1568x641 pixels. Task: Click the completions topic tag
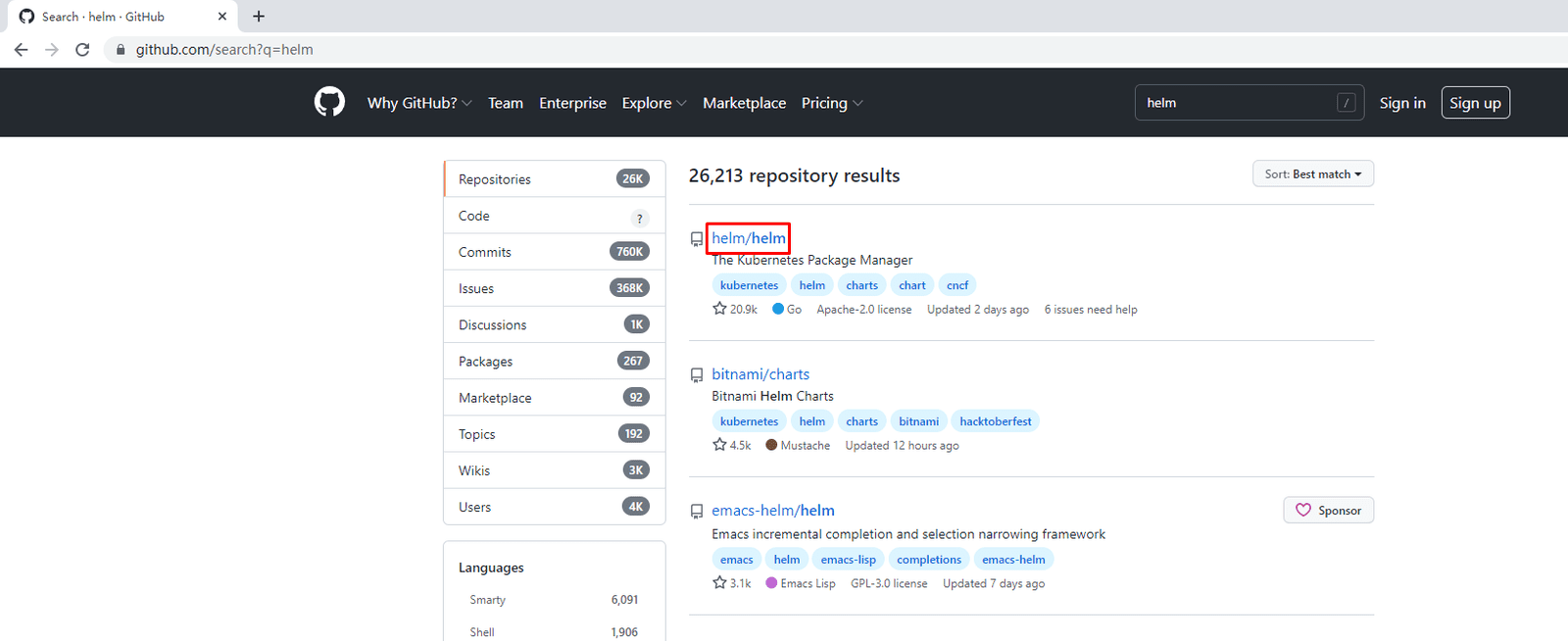pos(929,560)
